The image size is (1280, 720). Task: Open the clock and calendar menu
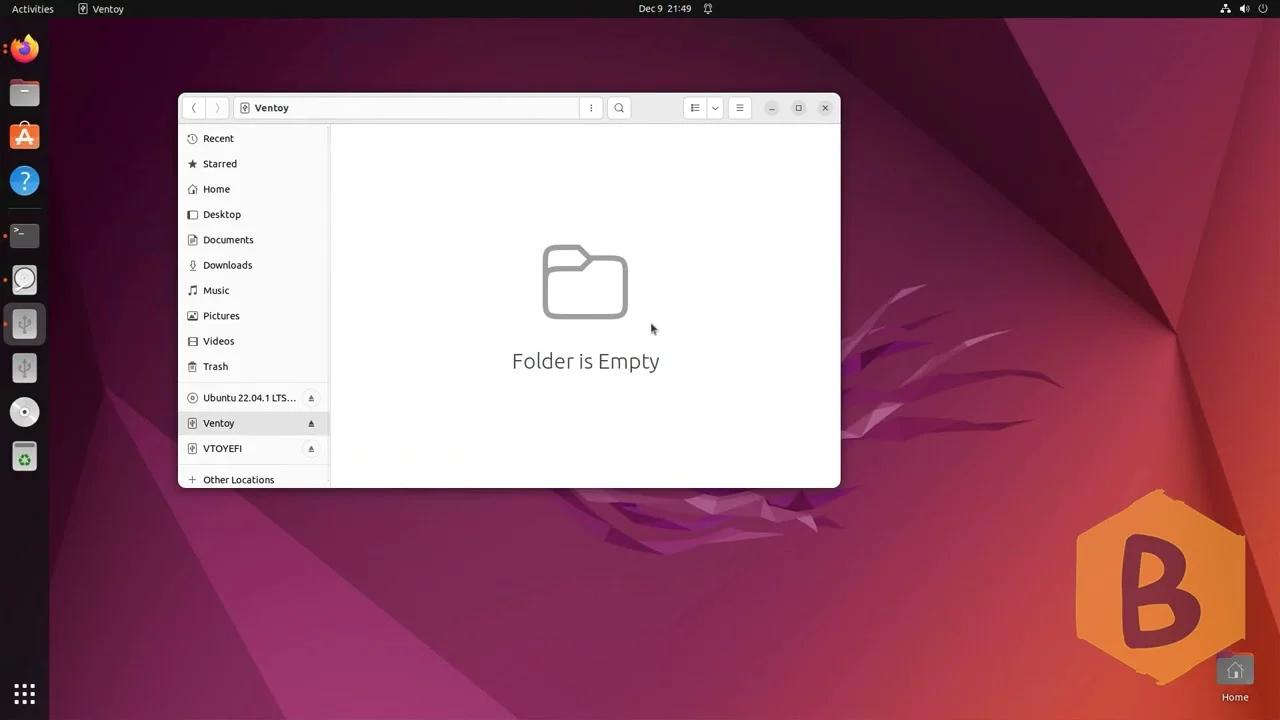(665, 9)
